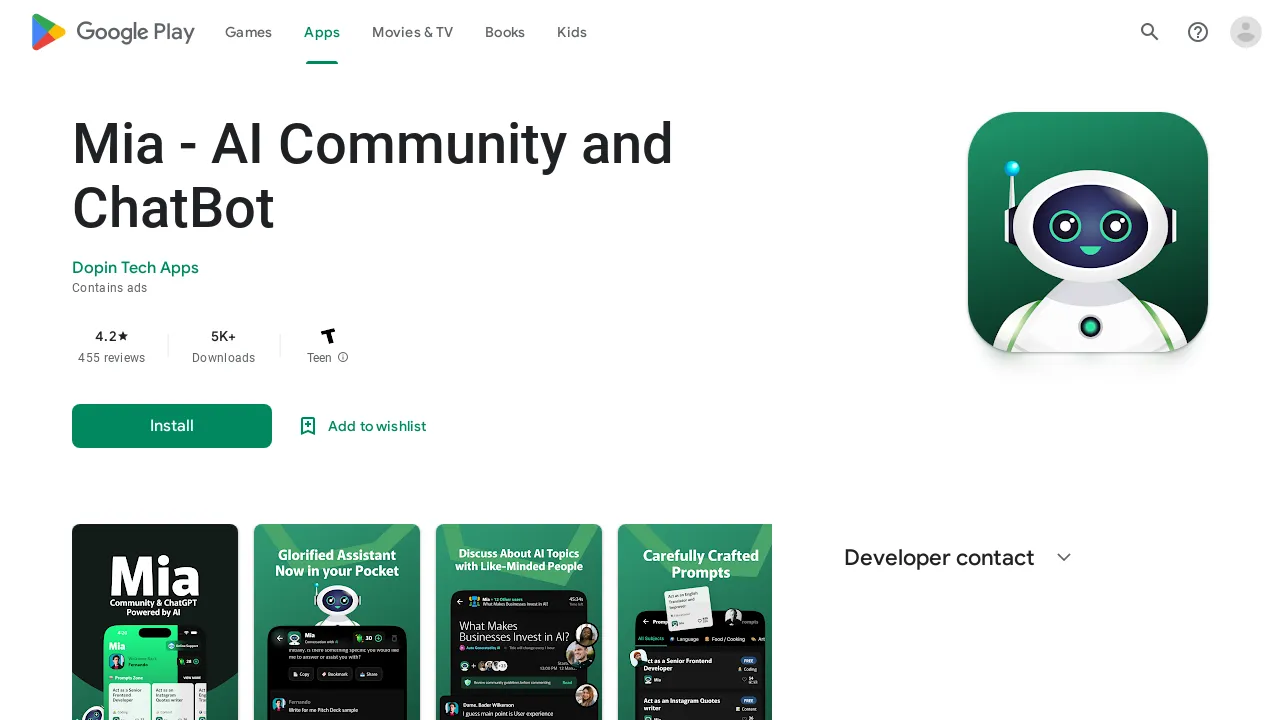This screenshot has width=1280, height=720.
Task: Open the Carefully Crafted Prompts screenshot
Action: pos(695,622)
